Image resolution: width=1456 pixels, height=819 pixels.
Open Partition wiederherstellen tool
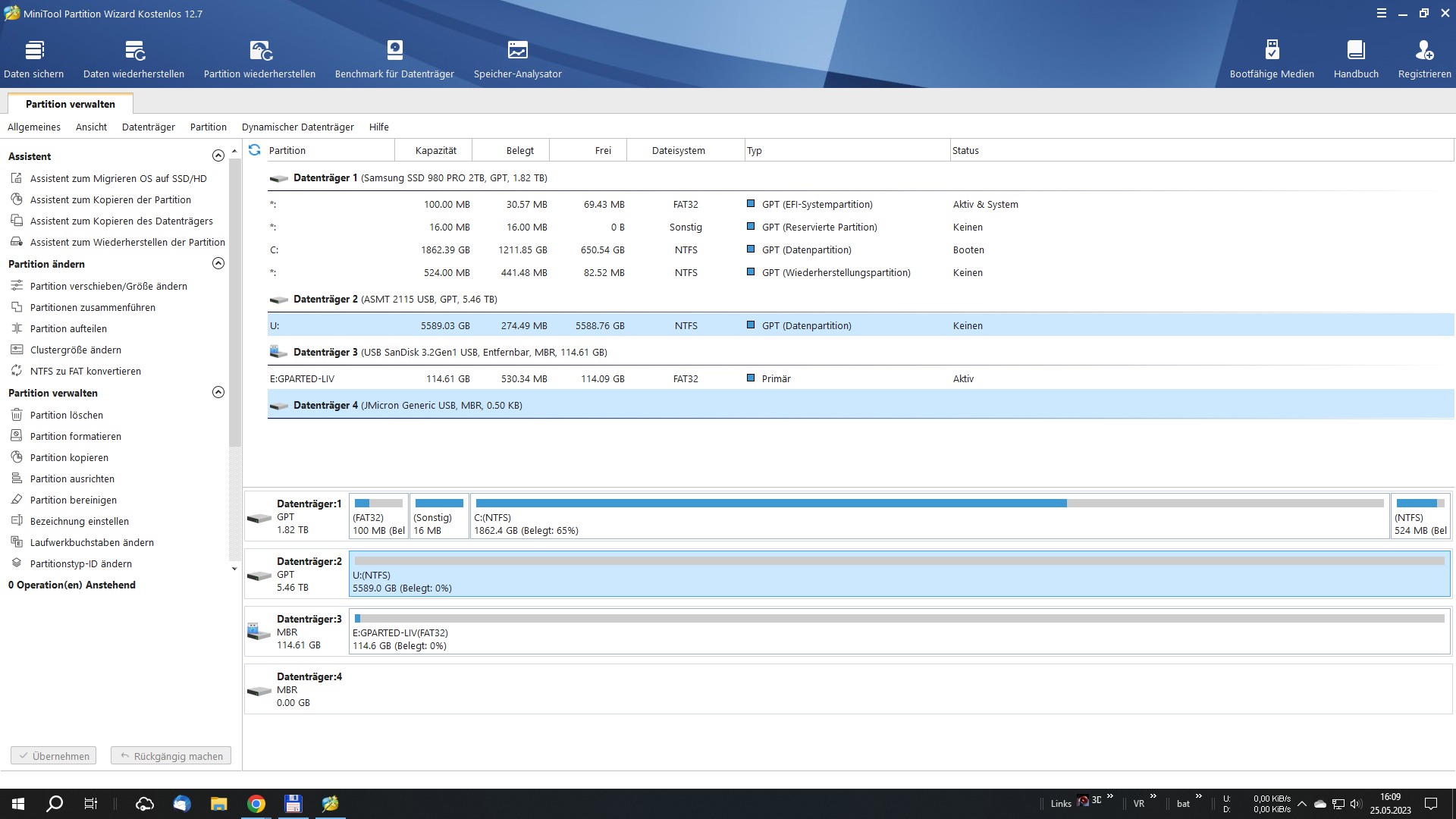(x=259, y=58)
